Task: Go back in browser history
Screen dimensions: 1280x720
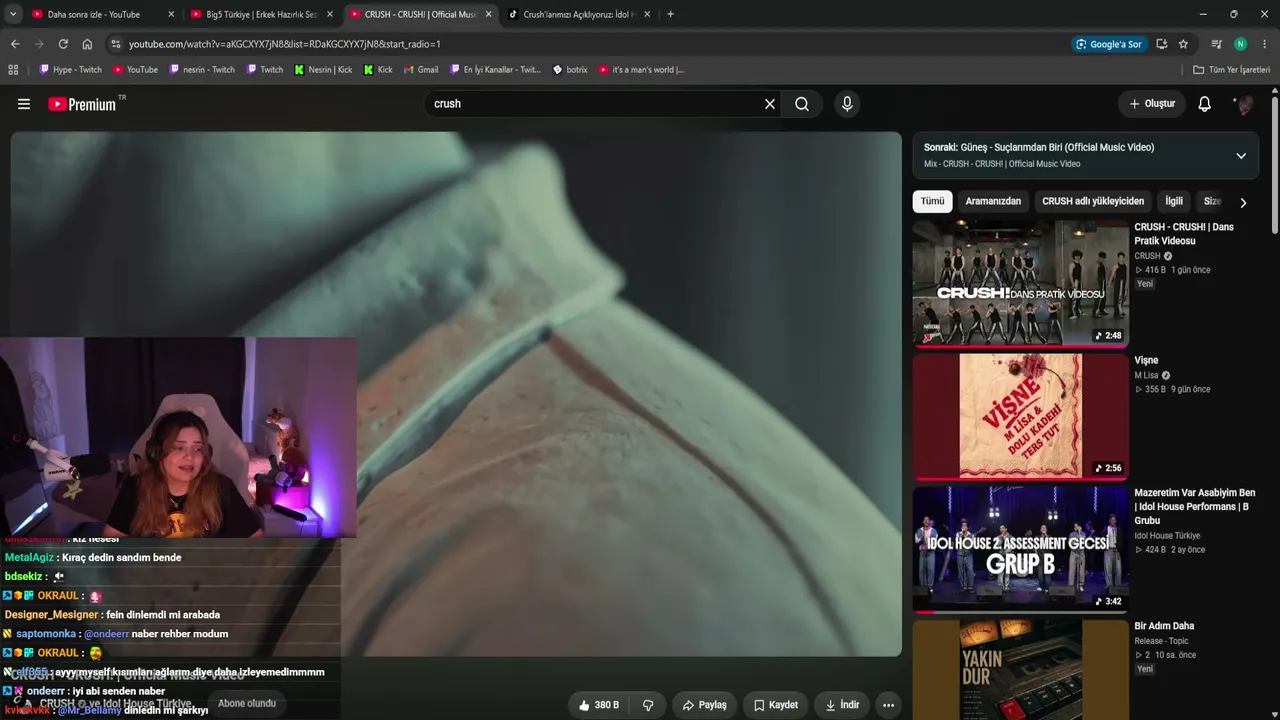Action: [15, 44]
